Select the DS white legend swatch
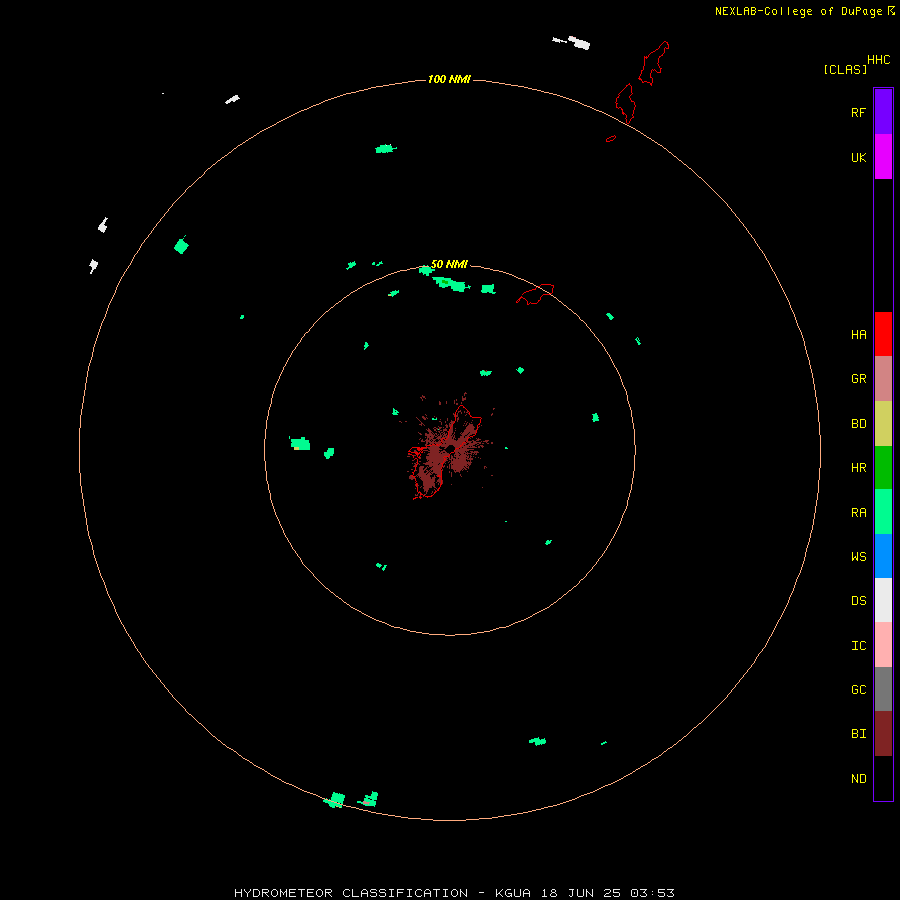This screenshot has height=900, width=900. pyautogui.click(x=883, y=600)
